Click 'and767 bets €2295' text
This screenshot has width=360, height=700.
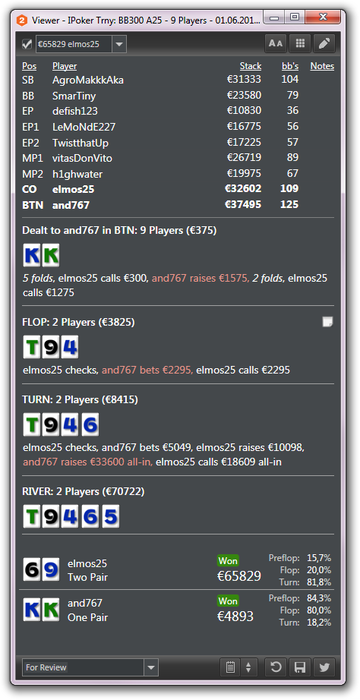point(147,370)
